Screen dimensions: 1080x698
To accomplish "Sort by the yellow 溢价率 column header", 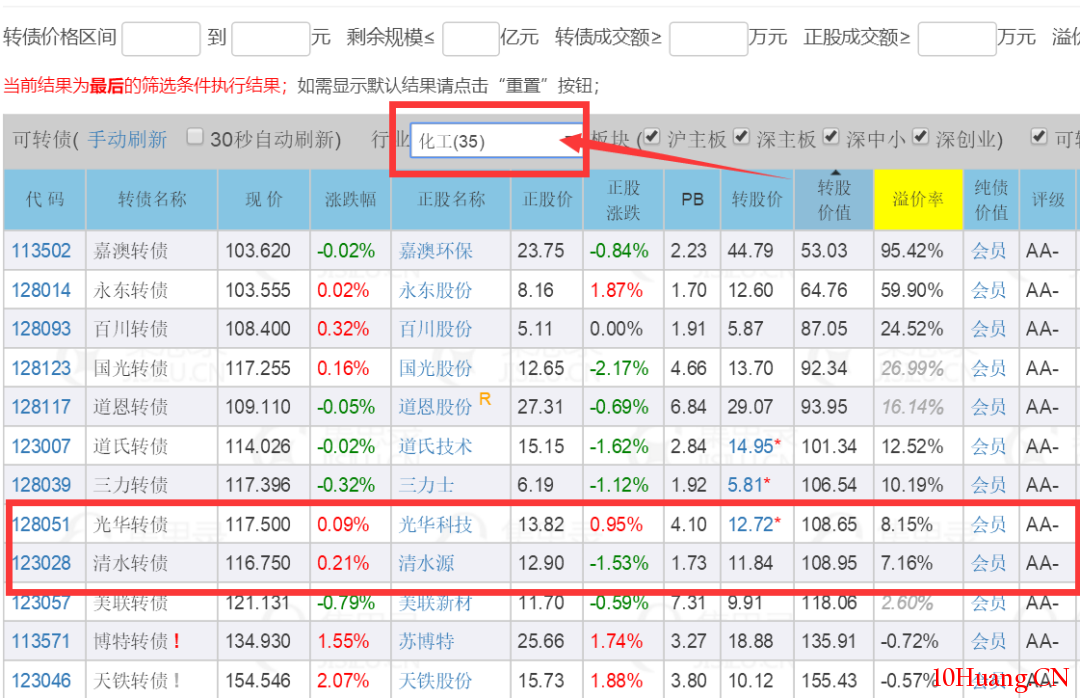I will tap(917, 200).
